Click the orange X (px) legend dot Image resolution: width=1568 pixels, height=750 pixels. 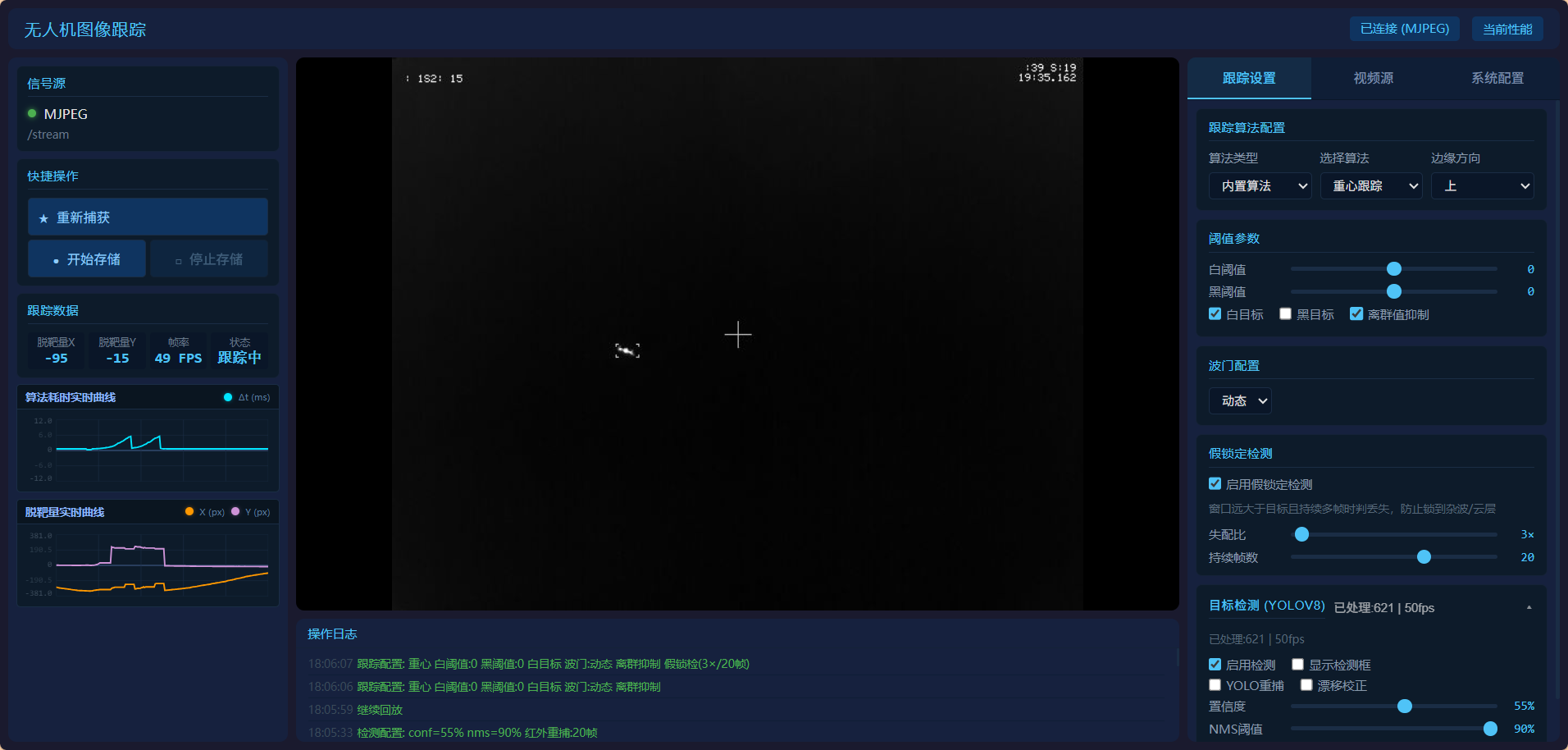click(x=189, y=511)
